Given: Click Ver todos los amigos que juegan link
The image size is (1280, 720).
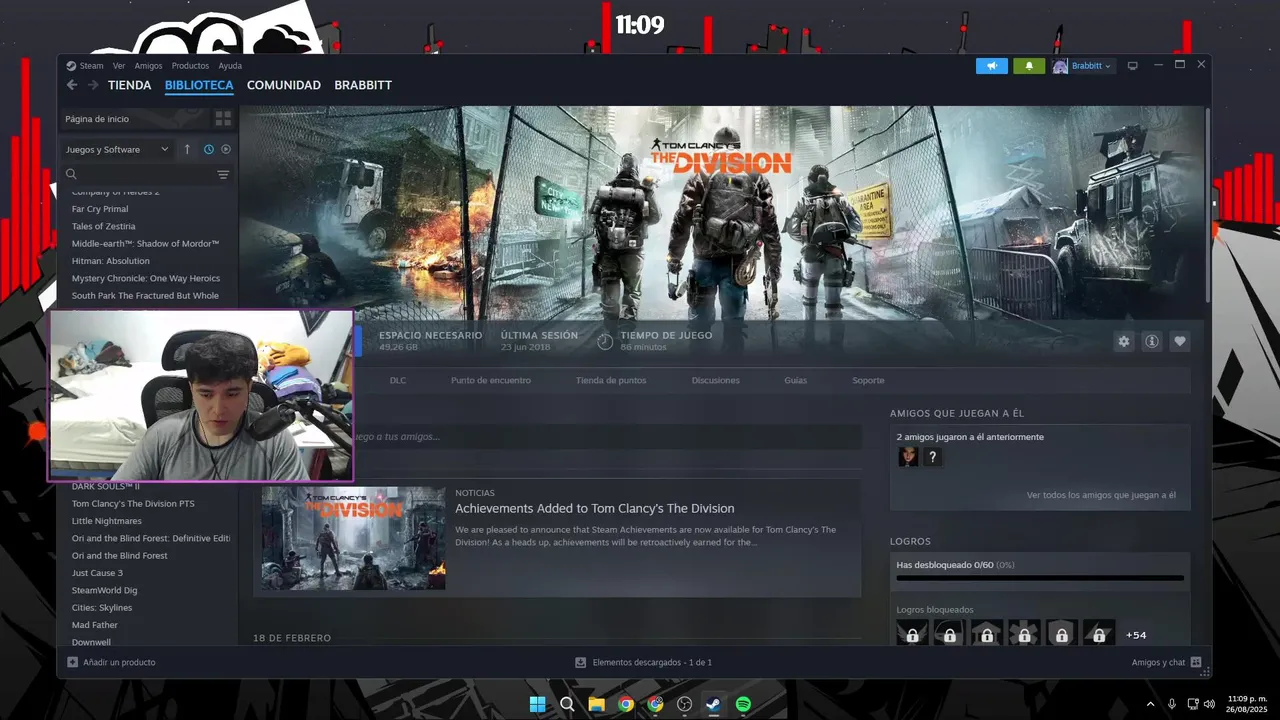Looking at the screenshot, I should 1101,495.
